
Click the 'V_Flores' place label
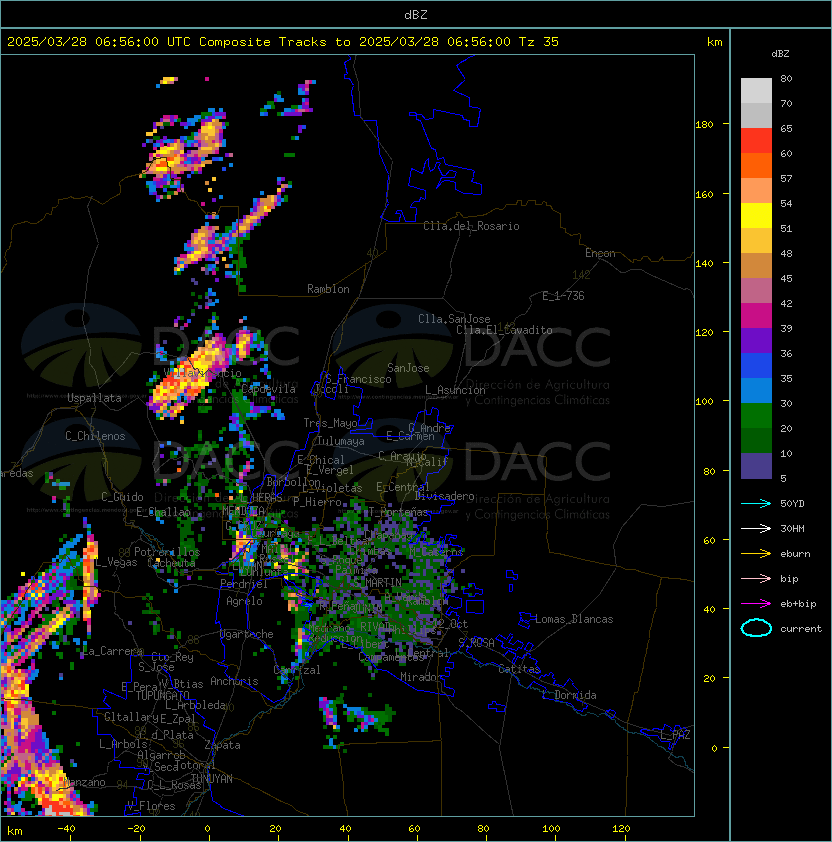151,806
